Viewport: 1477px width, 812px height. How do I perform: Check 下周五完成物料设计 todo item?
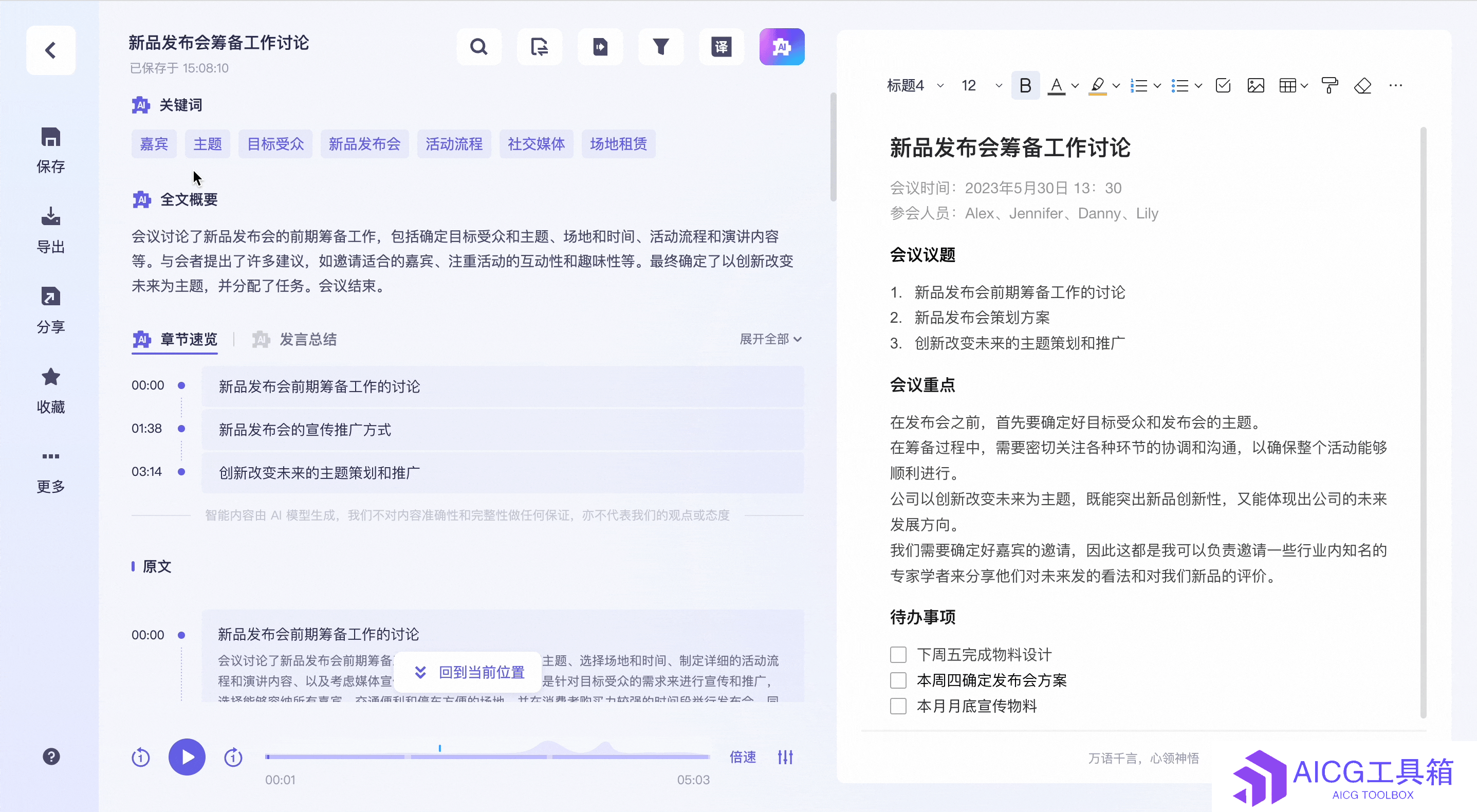(x=898, y=654)
